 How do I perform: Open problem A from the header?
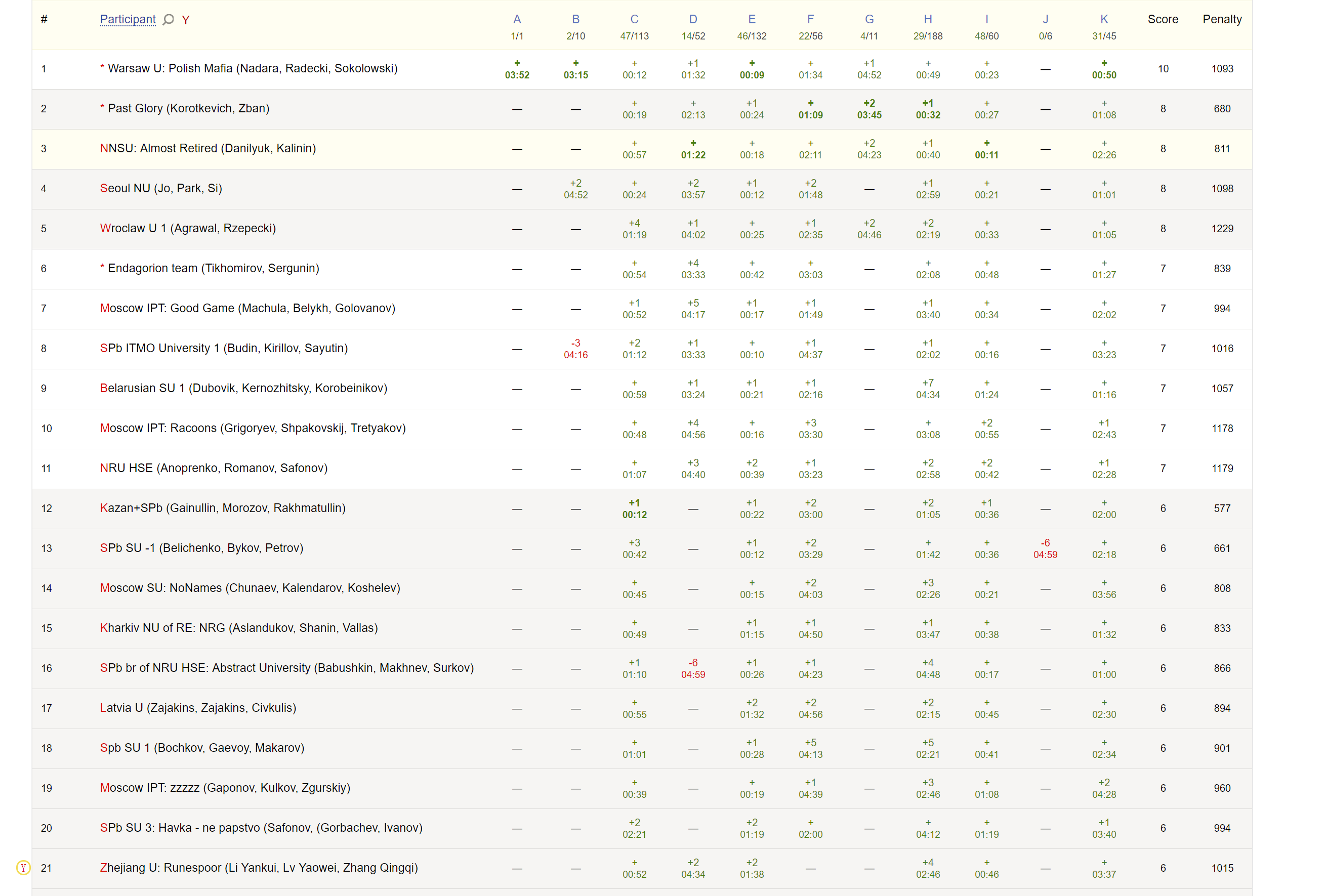[x=517, y=19]
